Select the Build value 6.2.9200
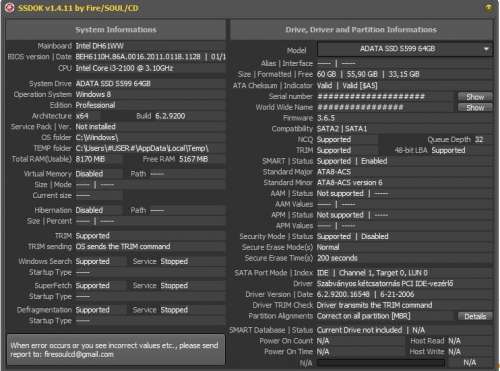500x371 pixels. pos(170,116)
